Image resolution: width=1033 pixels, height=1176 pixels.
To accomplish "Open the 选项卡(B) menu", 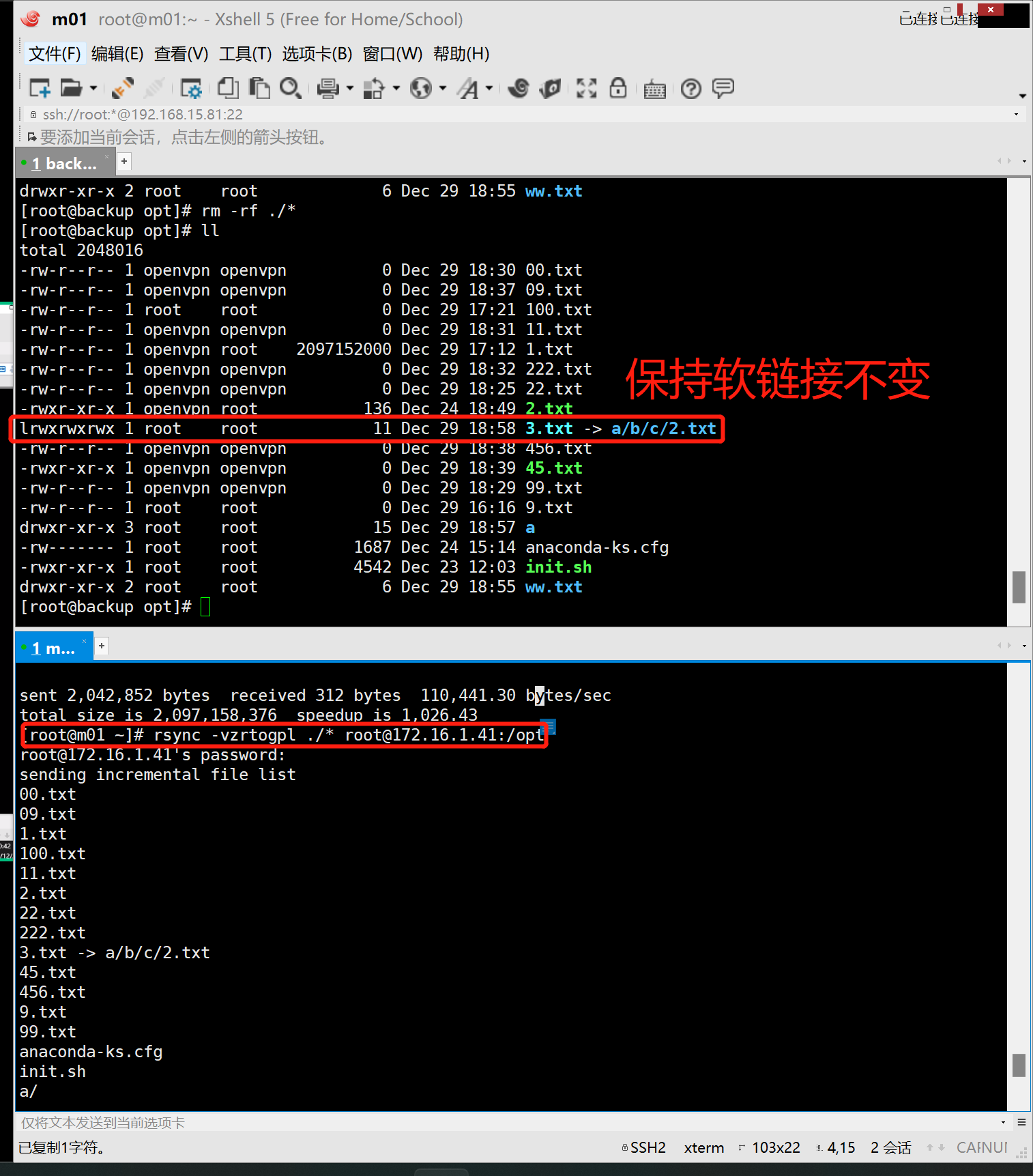I will tap(317, 54).
